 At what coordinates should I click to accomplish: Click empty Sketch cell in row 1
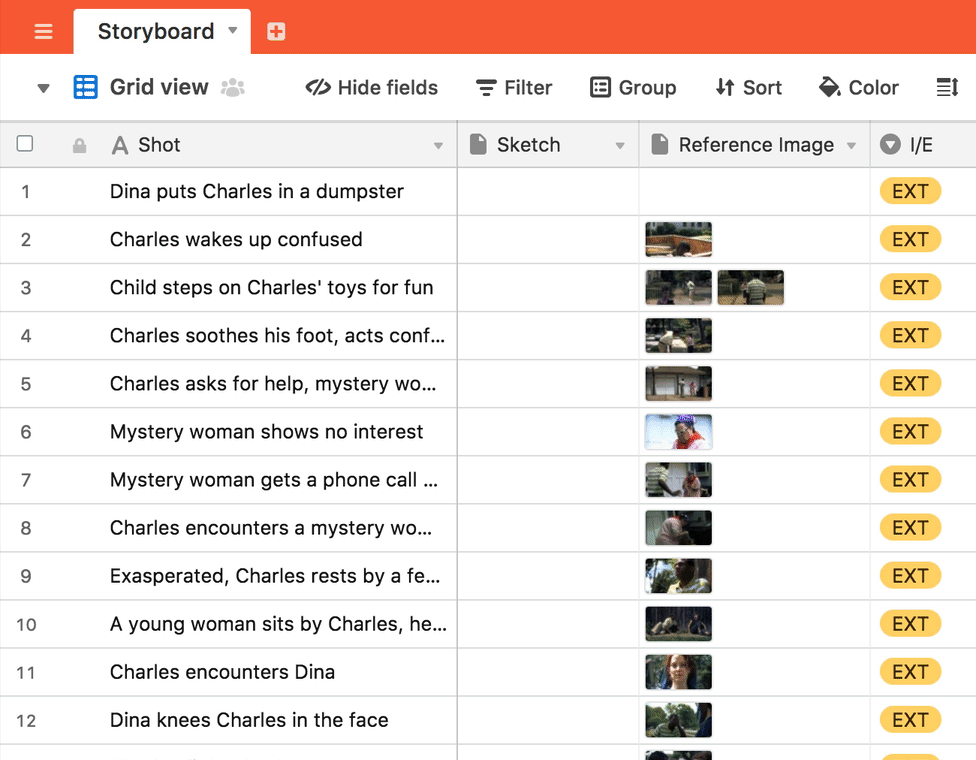(x=548, y=192)
